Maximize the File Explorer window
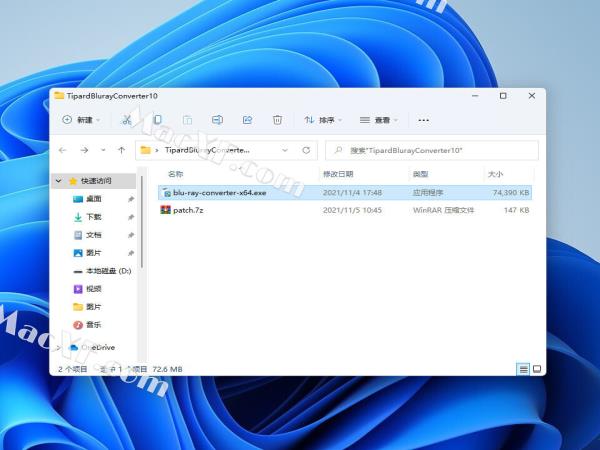The image size is (600, 450). pyautogui.click(x=503, y=96)
